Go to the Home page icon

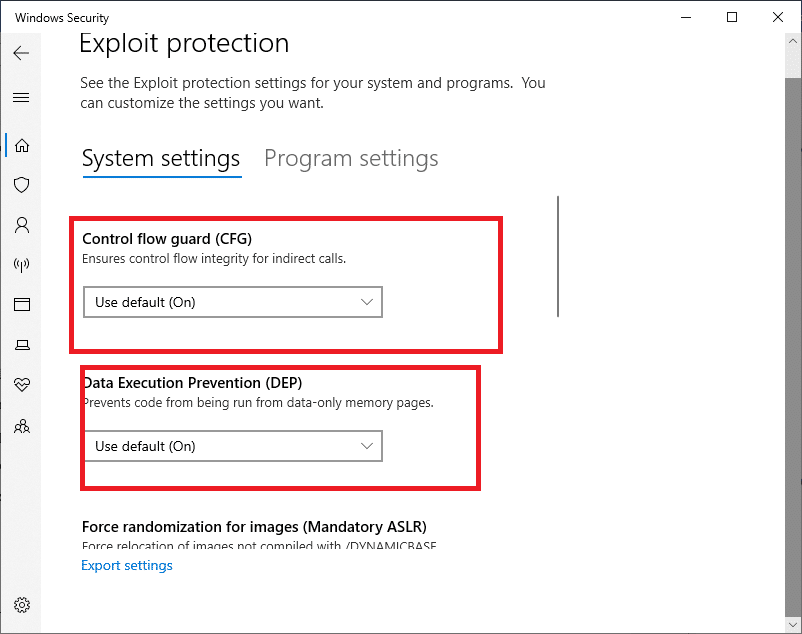(22, 146)
